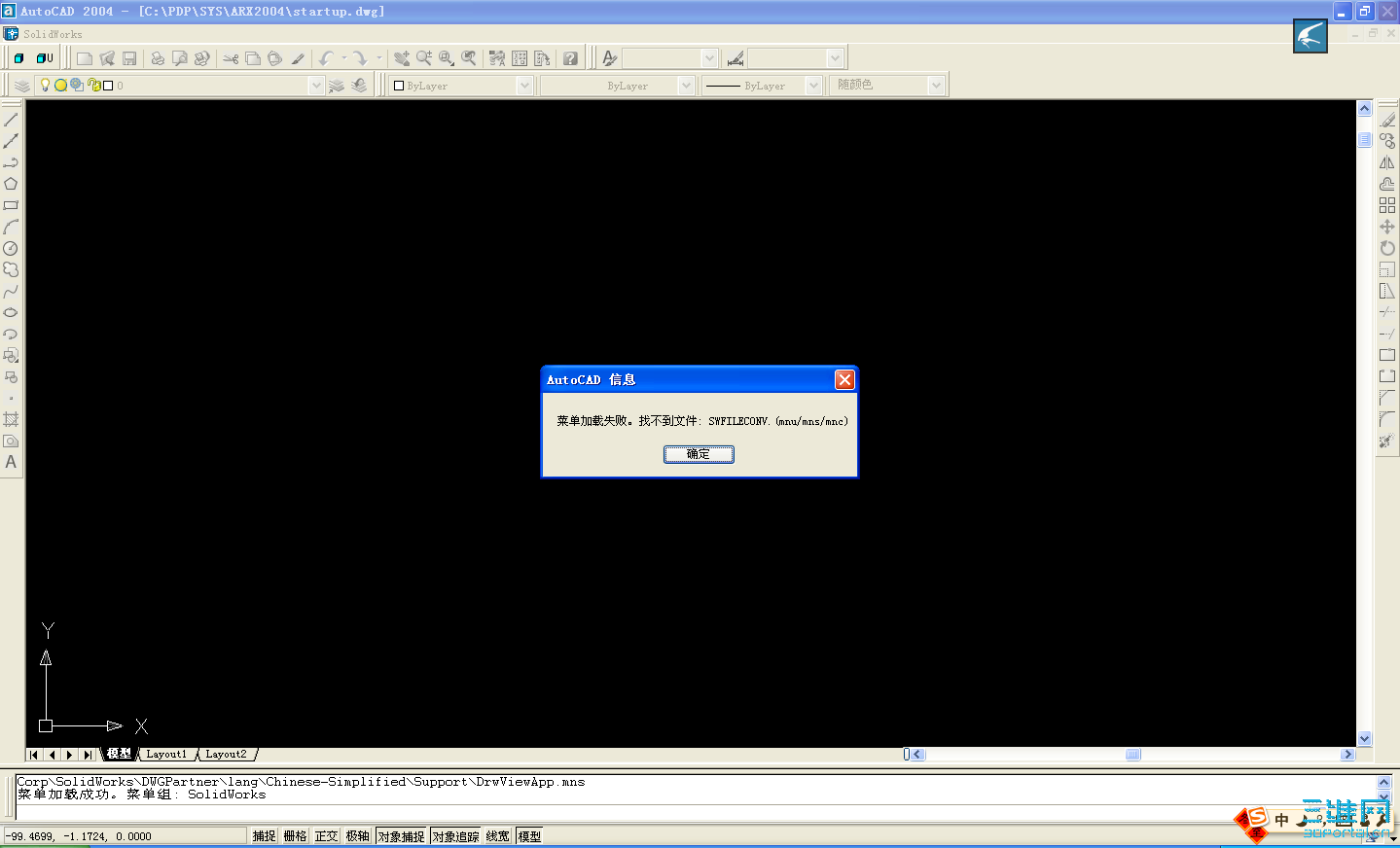1400x848 pixels.
Task: Select the Pan realtime hand tool
Action: pos(402,58)
